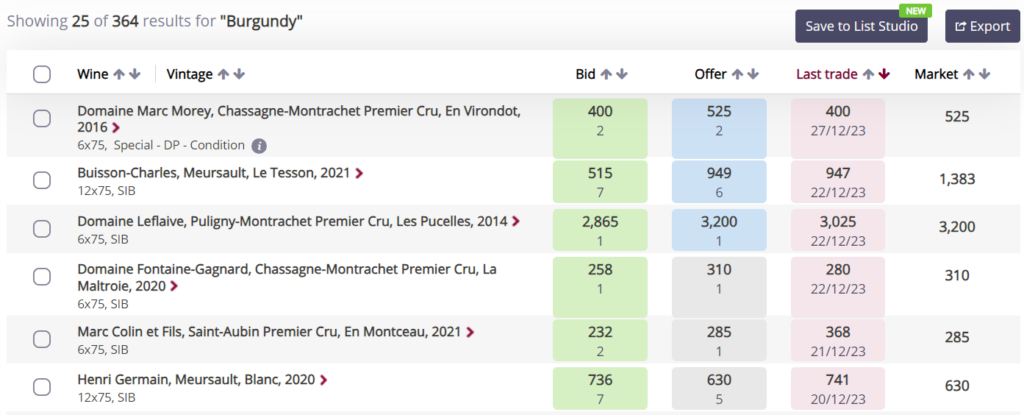
Task: Sort Market column ascending arrow
Action: (969, 75)
